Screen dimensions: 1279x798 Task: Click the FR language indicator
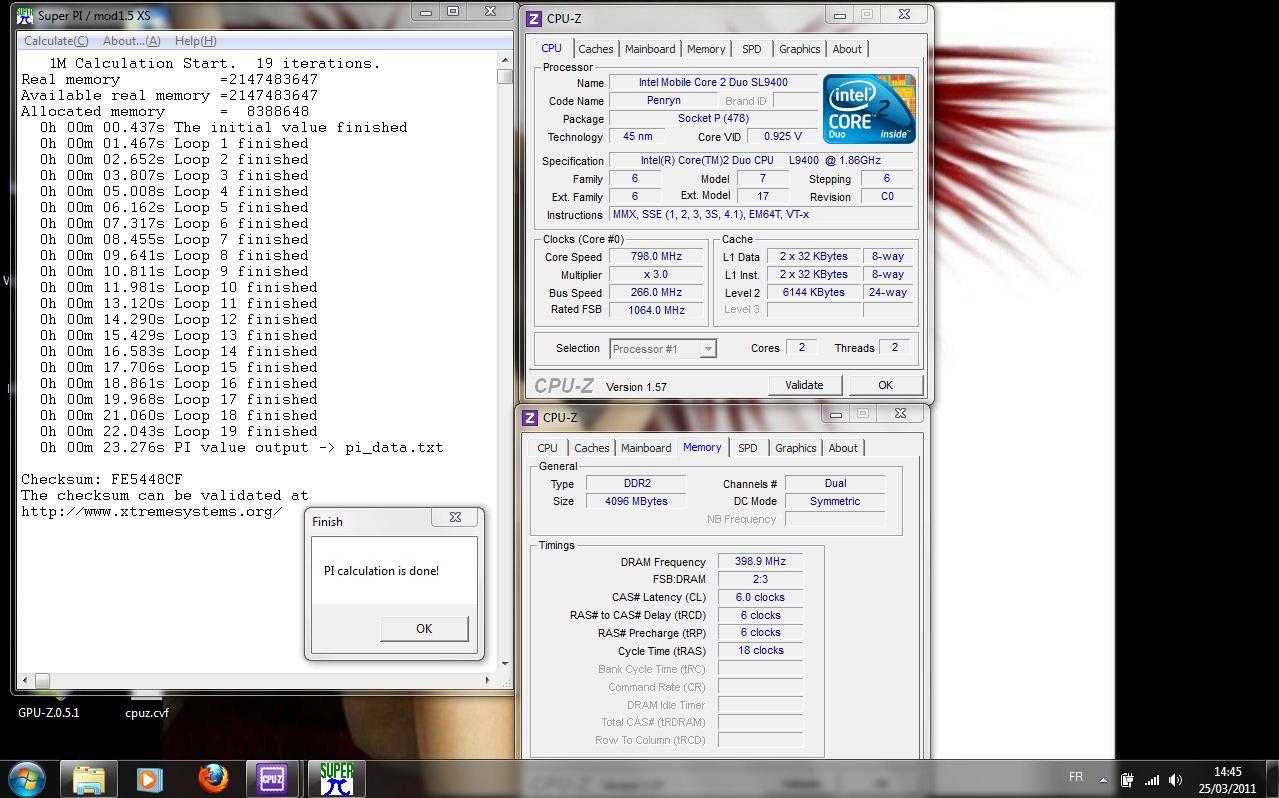coord(1076,777)
